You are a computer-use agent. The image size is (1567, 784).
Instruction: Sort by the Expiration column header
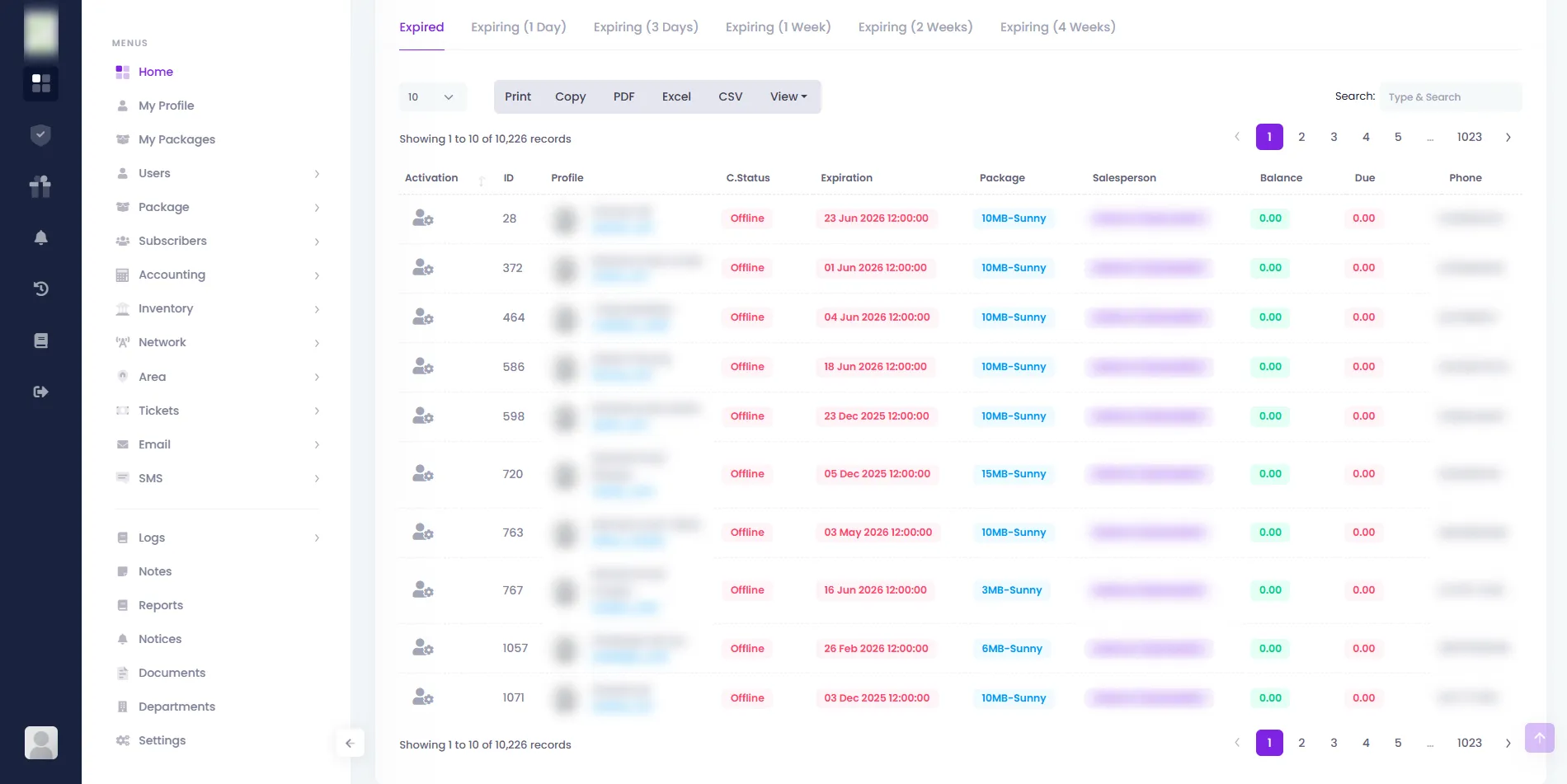click(x=846, y=178)
